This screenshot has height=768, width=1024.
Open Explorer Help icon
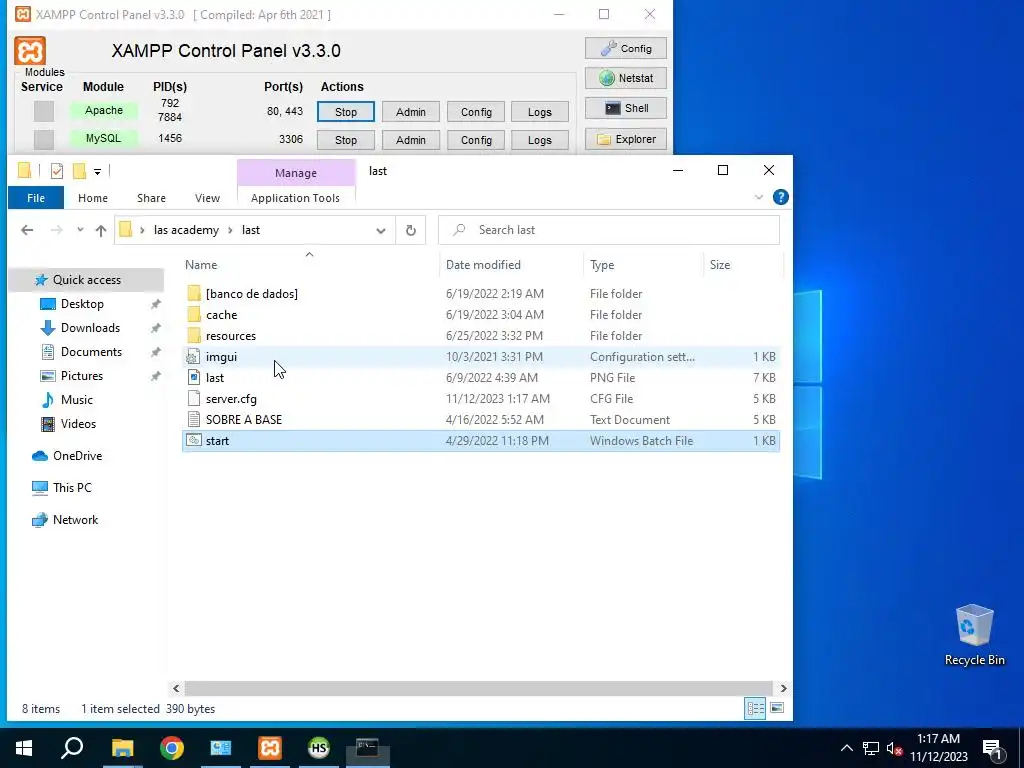point(780,197)
